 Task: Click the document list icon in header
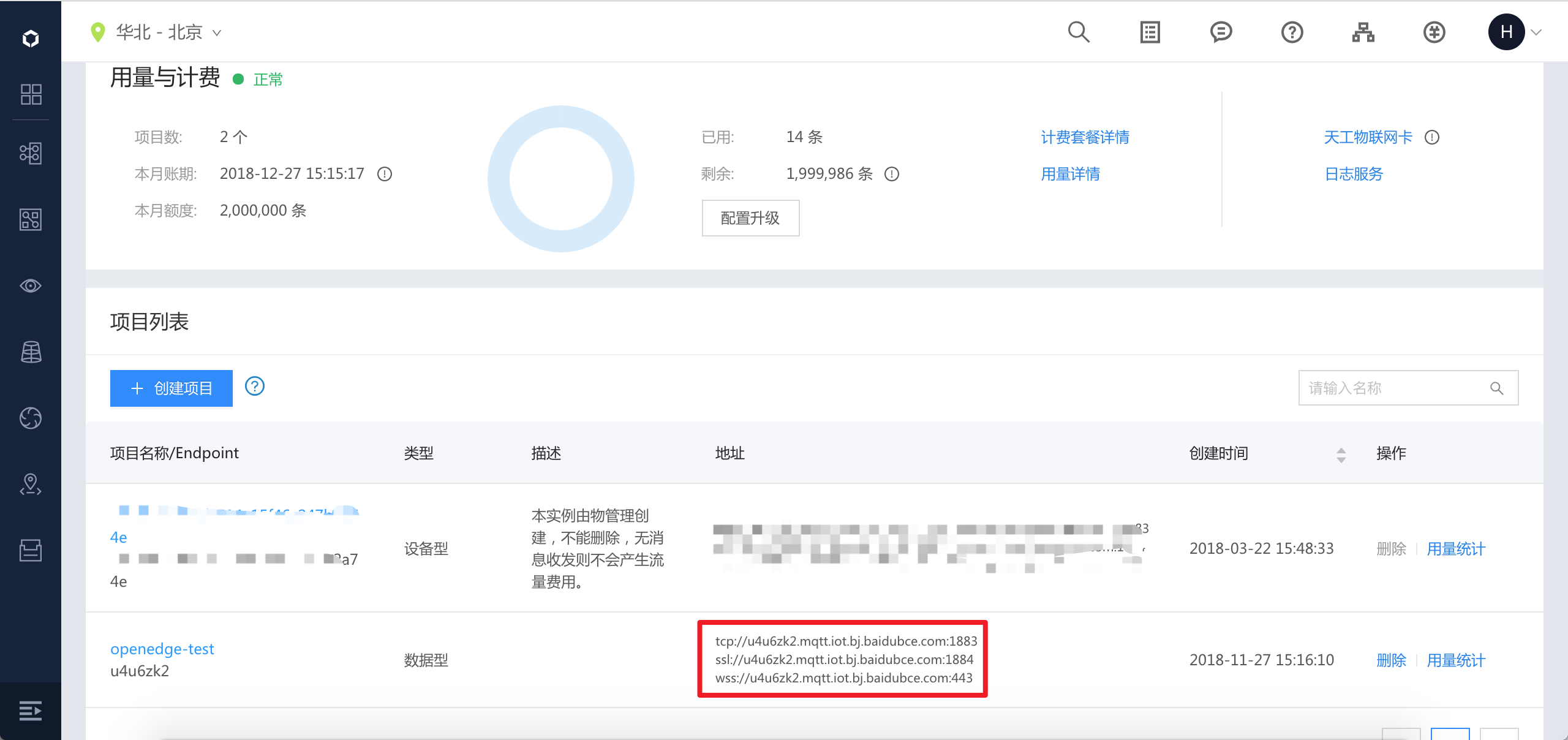click(1150, 32)
